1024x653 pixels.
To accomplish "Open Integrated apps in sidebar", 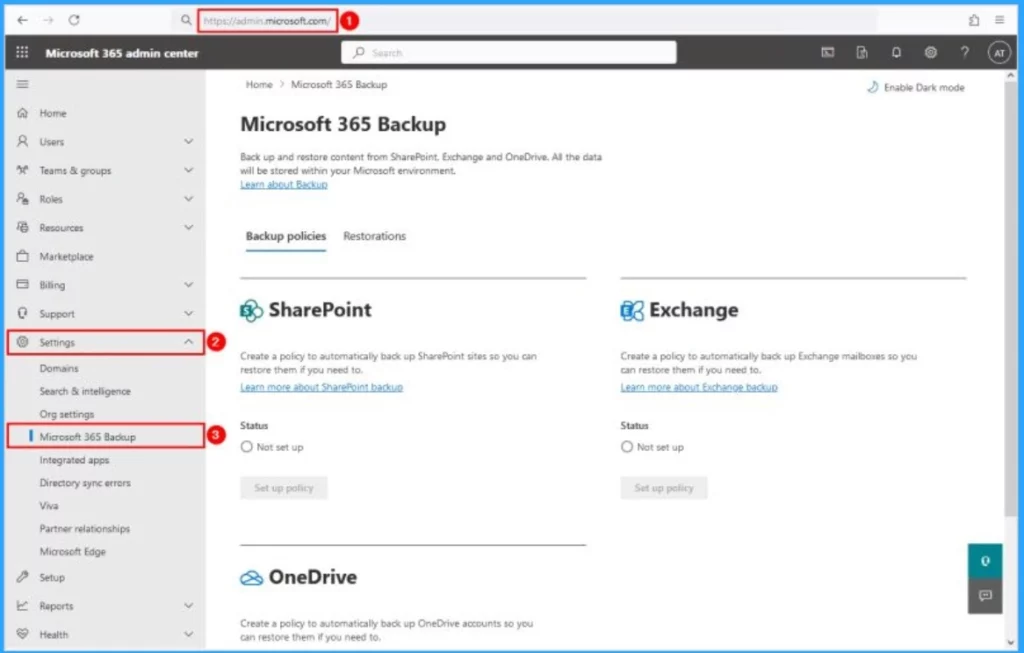I will point(74,460).
